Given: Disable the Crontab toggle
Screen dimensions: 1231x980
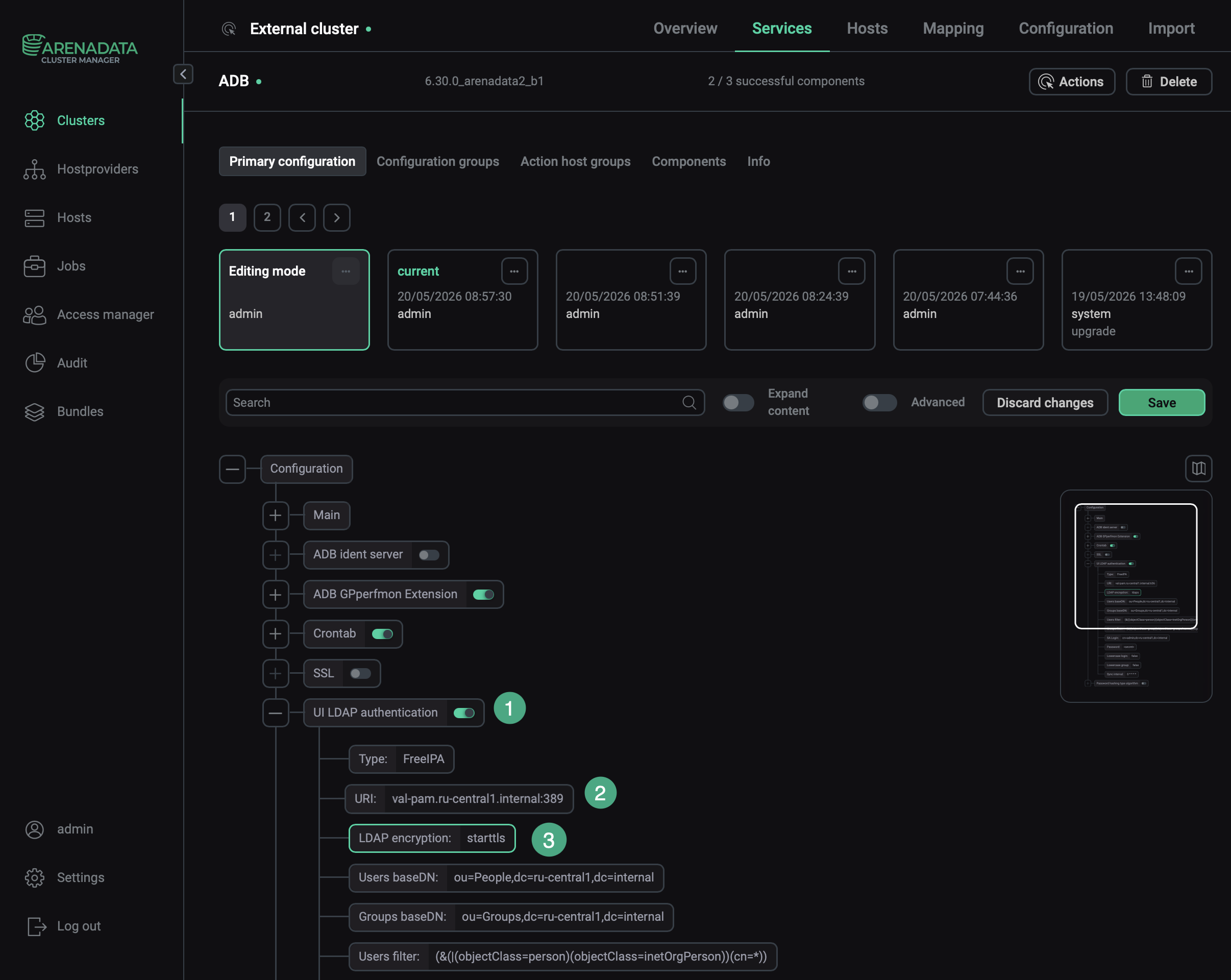Looking at the screenshot, I should [383, 634].
